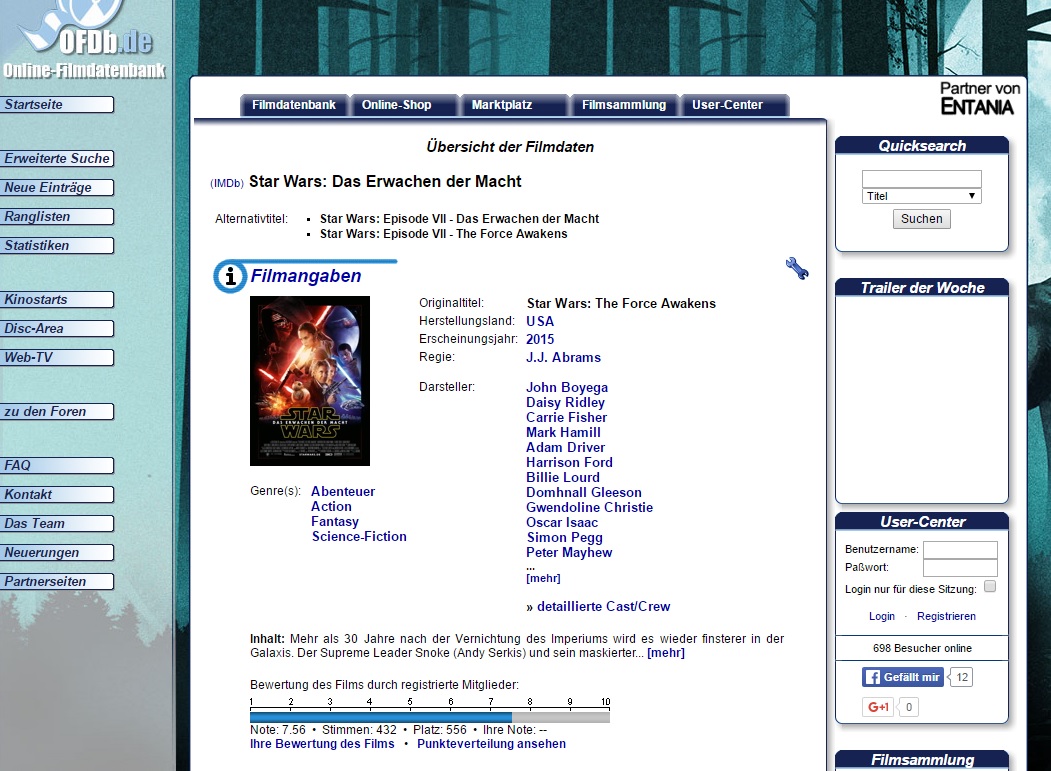The height and width of the screenshot is (771, 1051).
Task: Click Punkteverteilung ansehen link
Action: (x=491, y=744)
